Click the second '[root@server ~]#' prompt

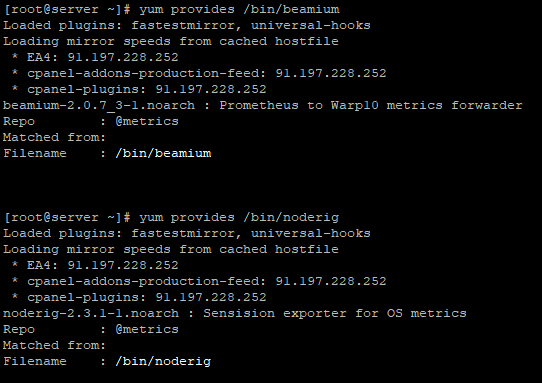pos(67,217)
